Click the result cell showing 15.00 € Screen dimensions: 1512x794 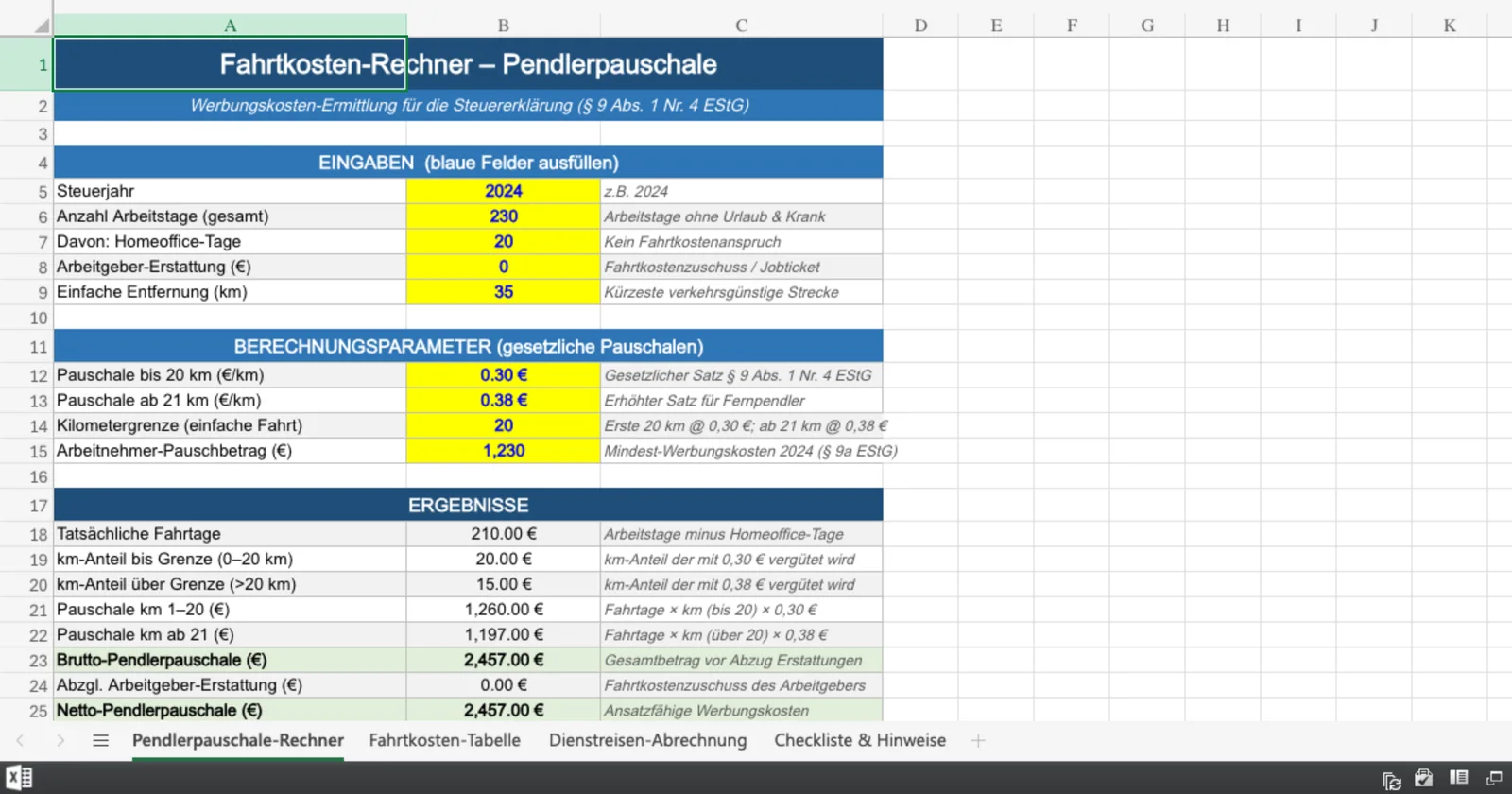pyautogui.click(x=504, y=585)
